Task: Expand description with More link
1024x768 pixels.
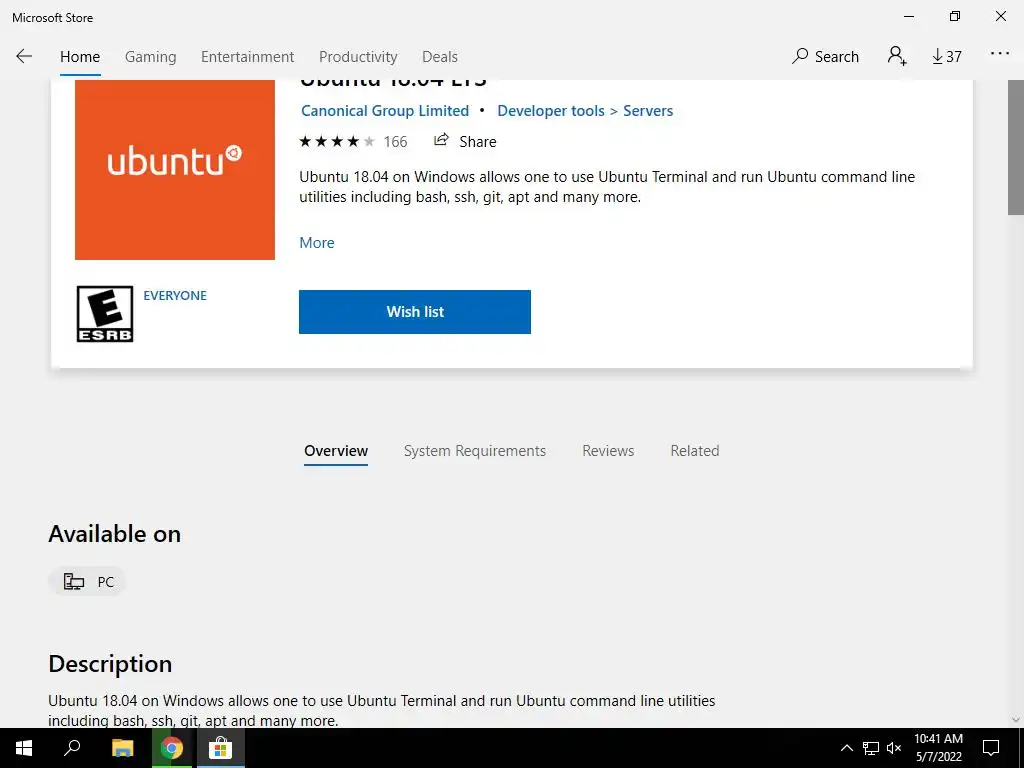Action: pyautogui.click(x=317, y=243)
